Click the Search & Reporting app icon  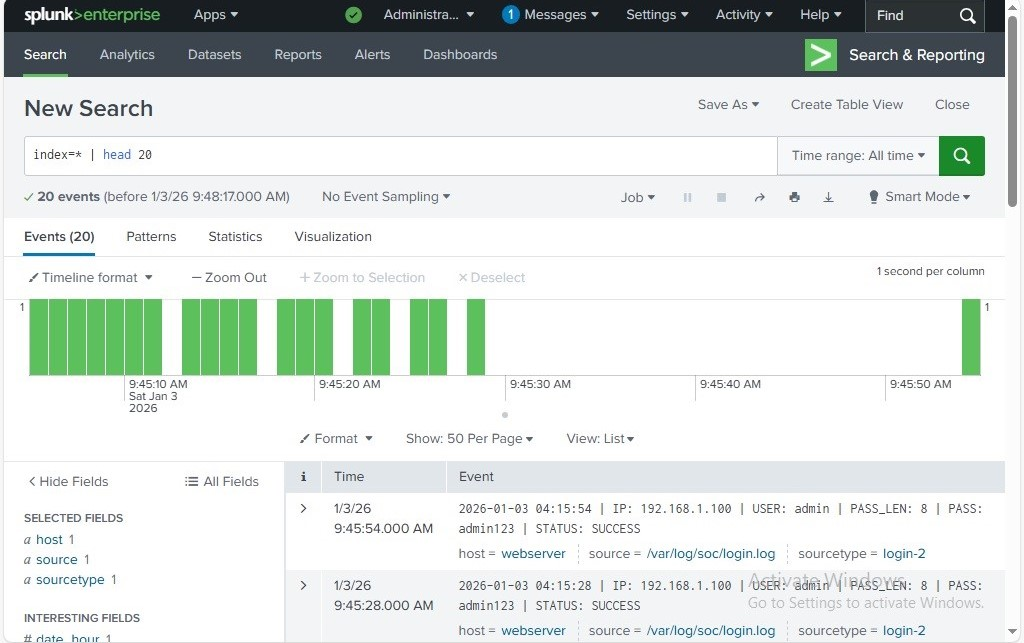(x=820, y=55)
